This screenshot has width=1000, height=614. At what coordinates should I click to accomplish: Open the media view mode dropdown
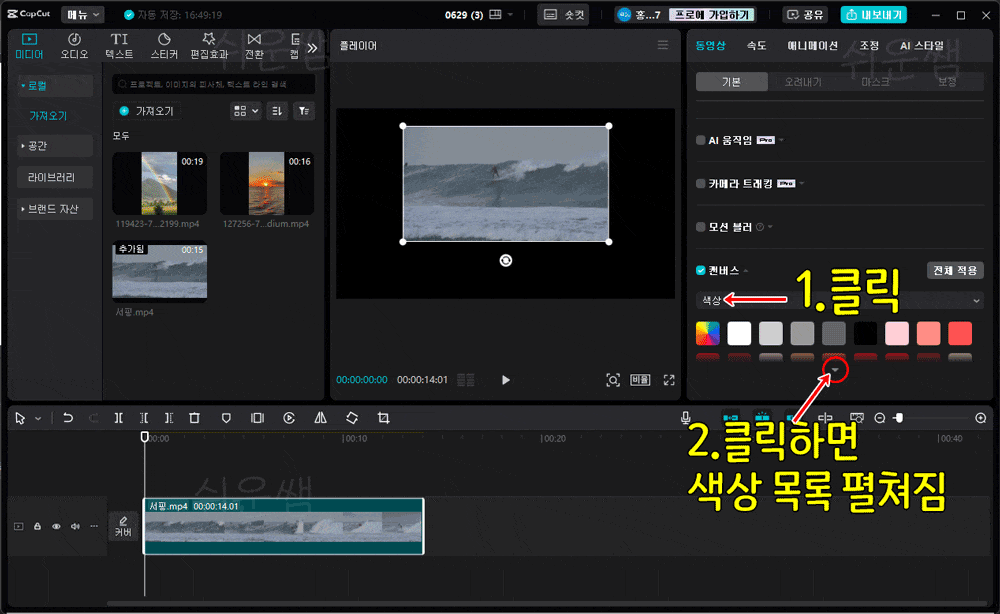[246, 111]
